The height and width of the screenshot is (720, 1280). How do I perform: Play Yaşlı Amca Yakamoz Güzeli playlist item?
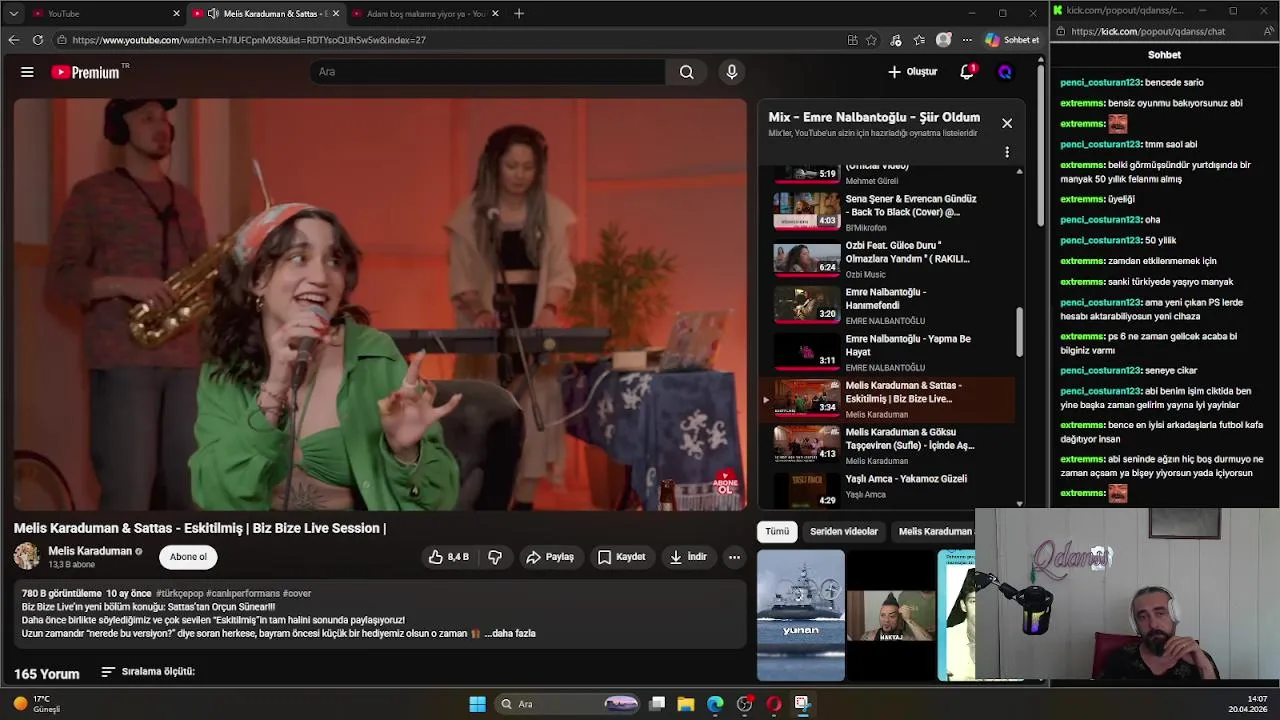[888, 489]
